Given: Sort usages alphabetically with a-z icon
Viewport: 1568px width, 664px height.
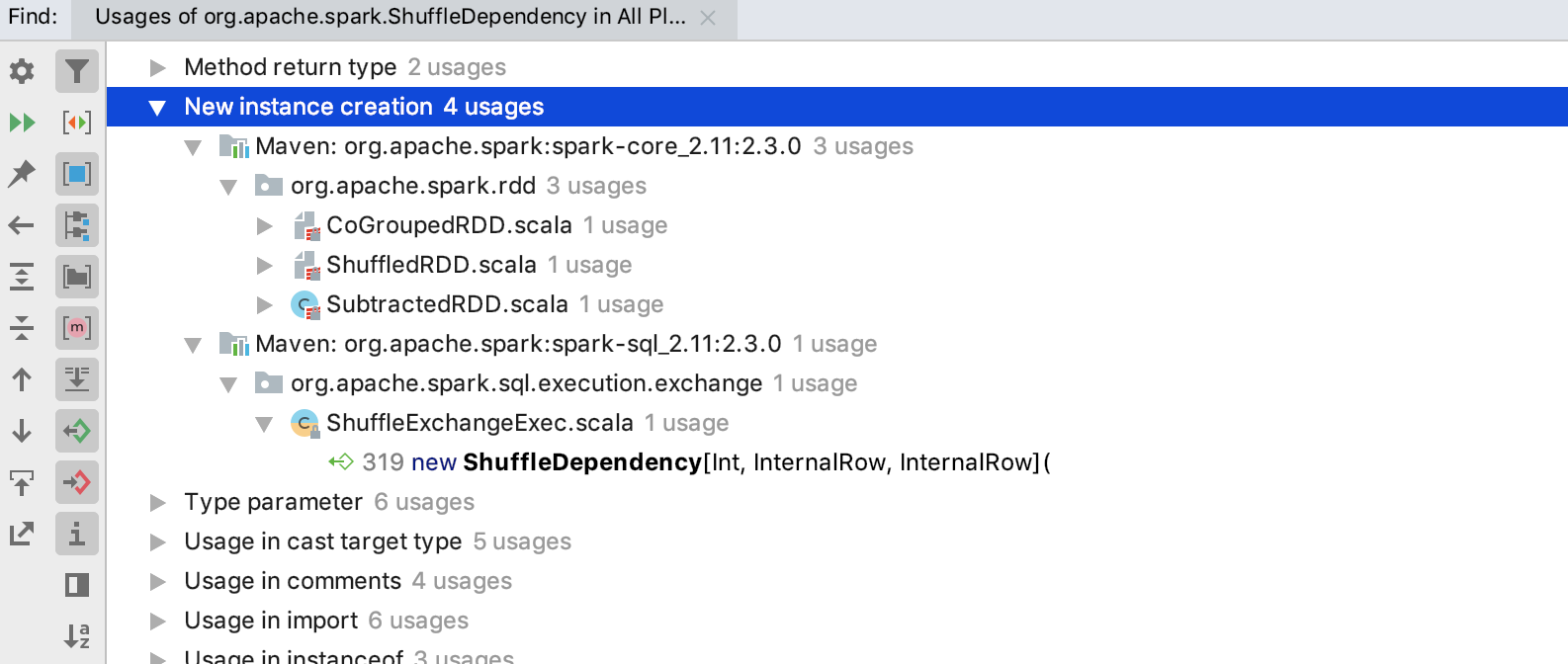Looking at the screenshot, I should coord(77,636).
